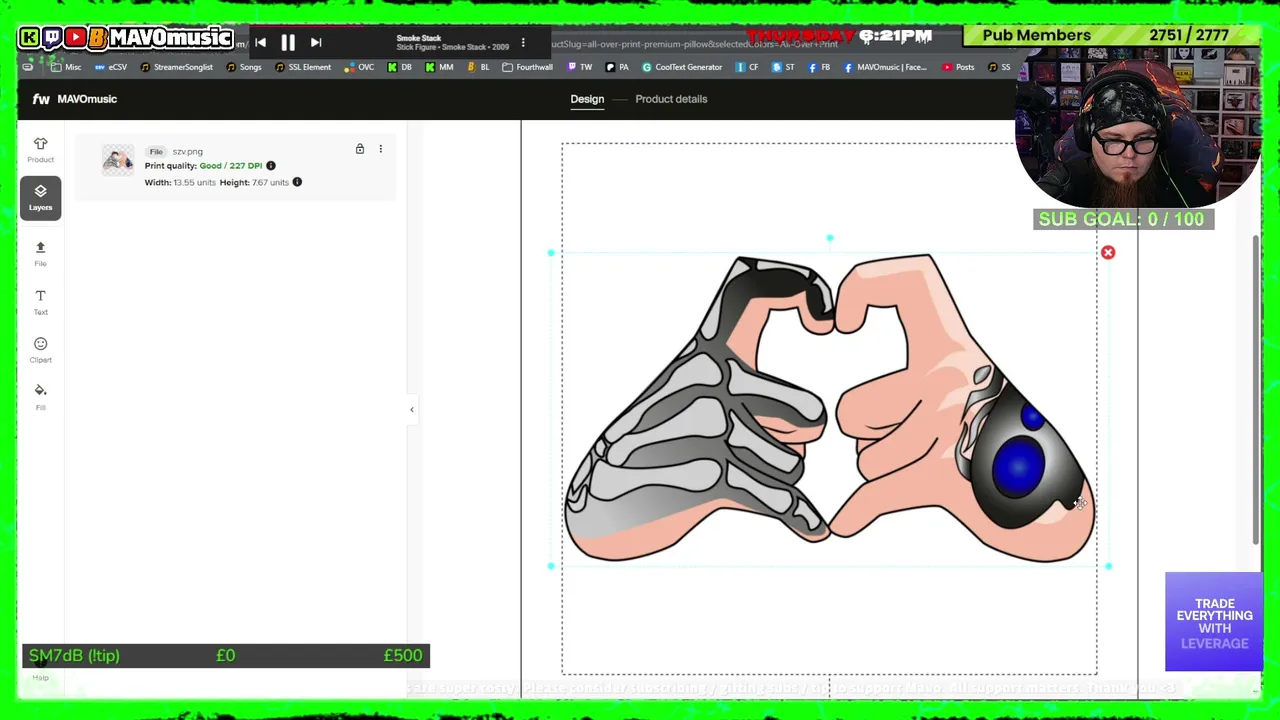Open the BL bookmark

pyautogui.click(x=478, y=67)
